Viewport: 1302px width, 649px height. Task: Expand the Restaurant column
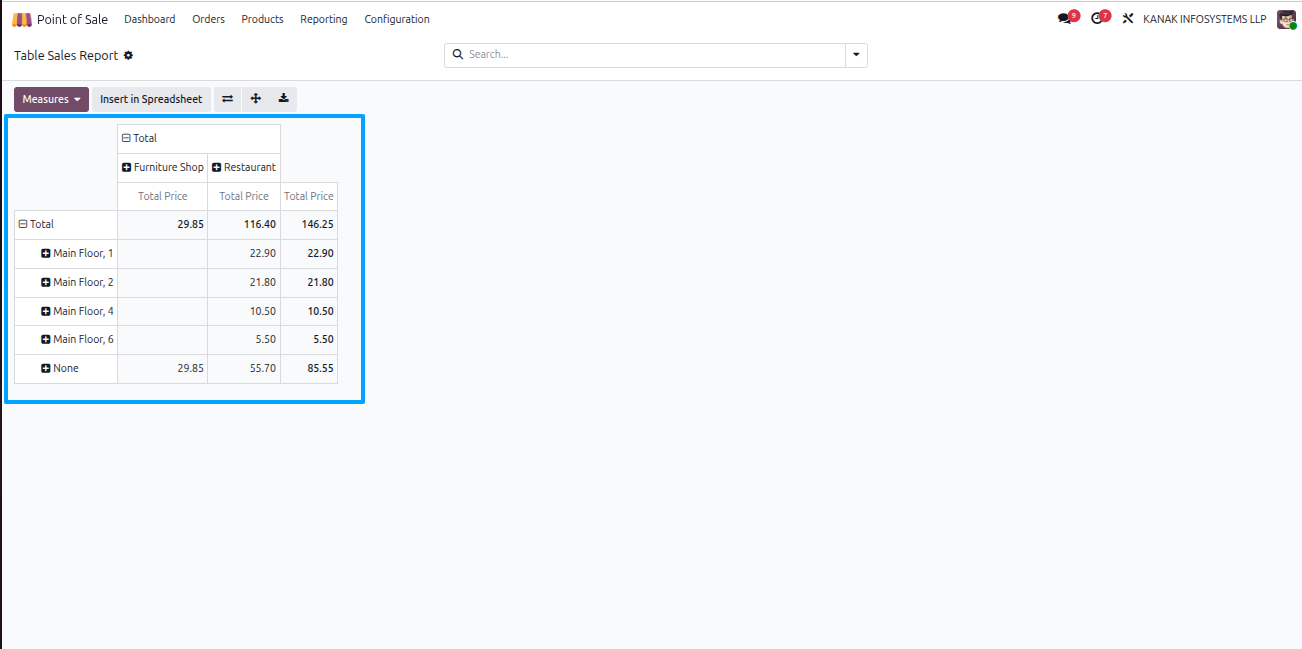click(x=244, y=167)
